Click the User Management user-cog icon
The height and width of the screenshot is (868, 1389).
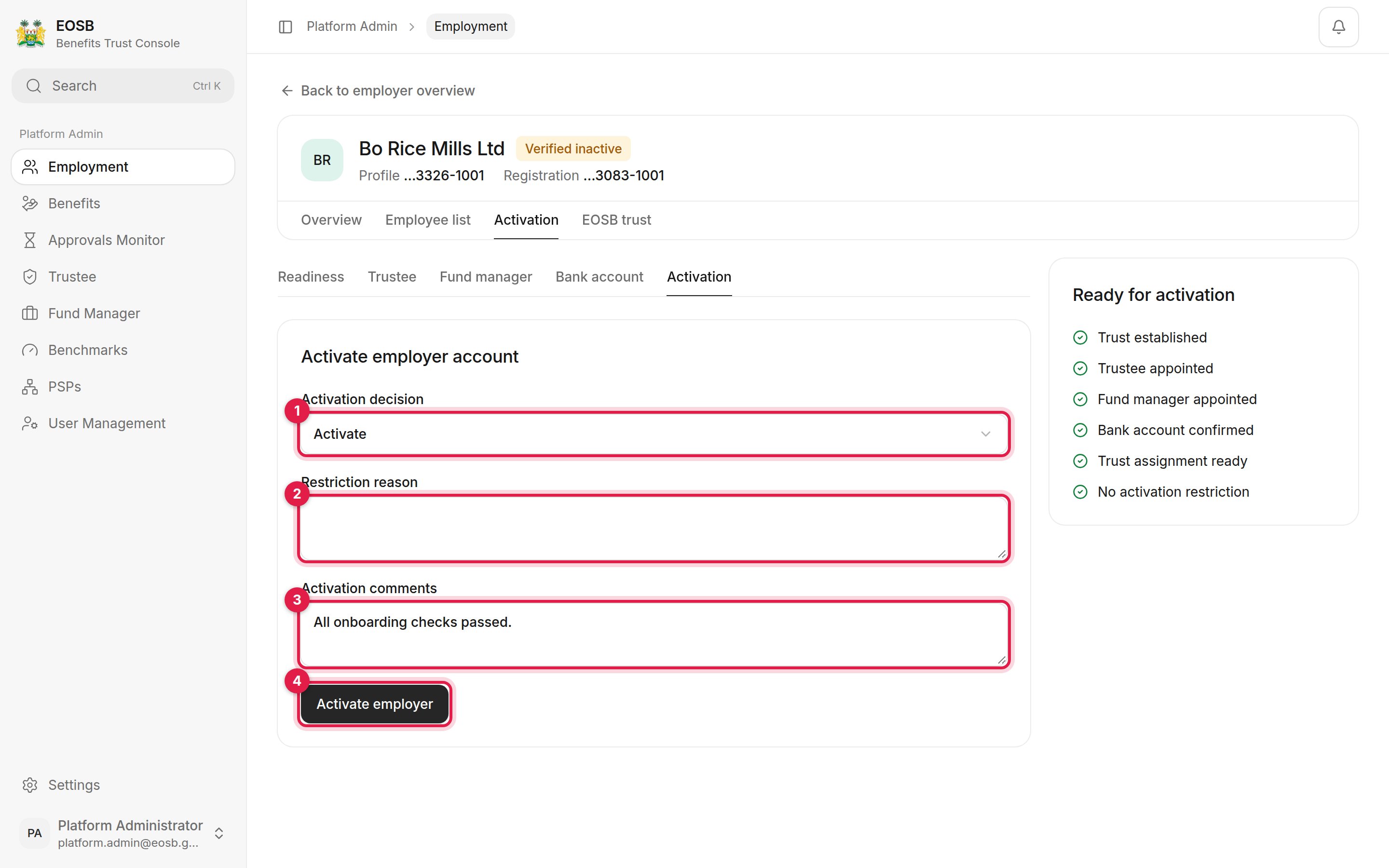pyautogui.click(x=30, y=424)
